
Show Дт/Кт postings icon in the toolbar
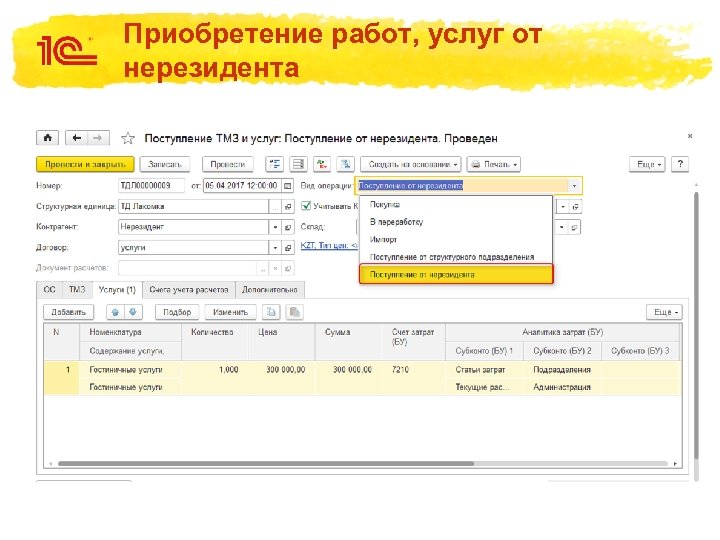322,164
